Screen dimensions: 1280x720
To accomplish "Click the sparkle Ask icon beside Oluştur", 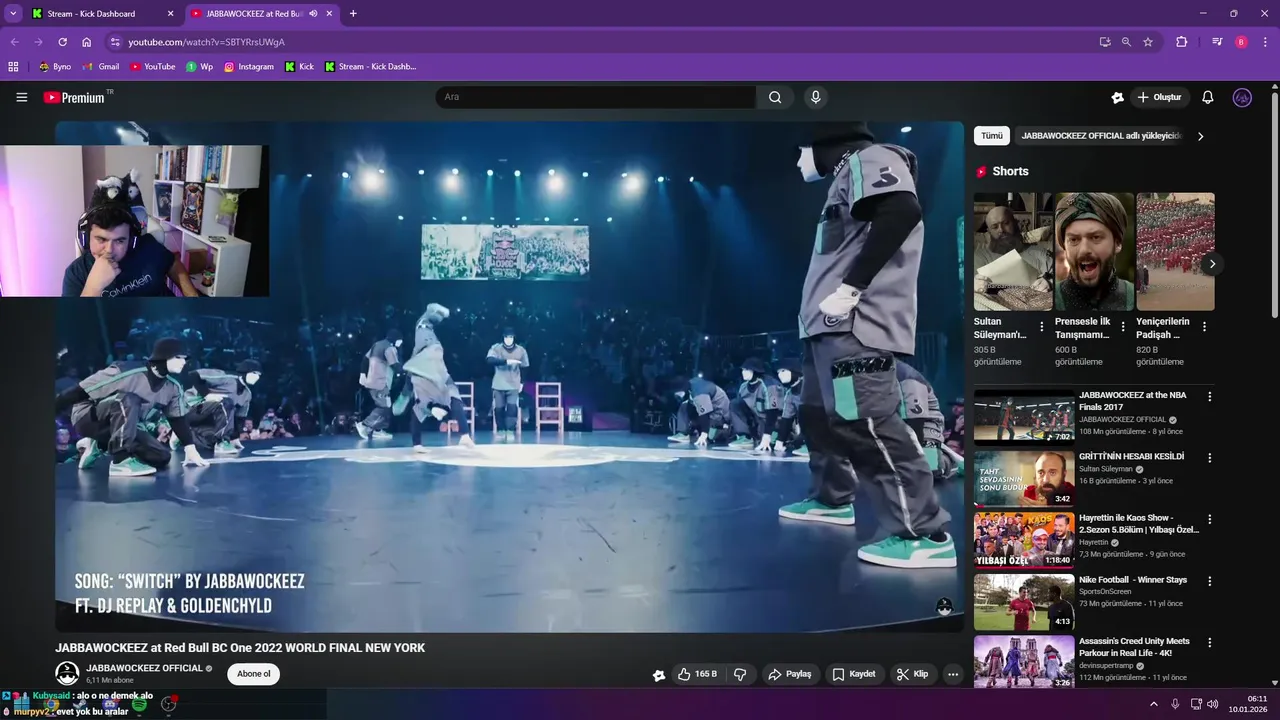I will [1117, 97].
